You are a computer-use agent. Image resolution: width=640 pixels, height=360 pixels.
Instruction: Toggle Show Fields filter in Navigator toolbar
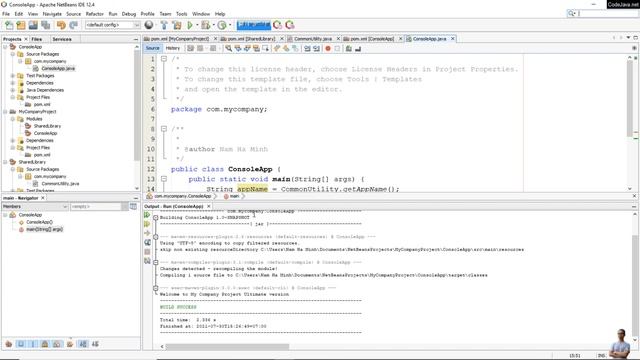(21, 344)
